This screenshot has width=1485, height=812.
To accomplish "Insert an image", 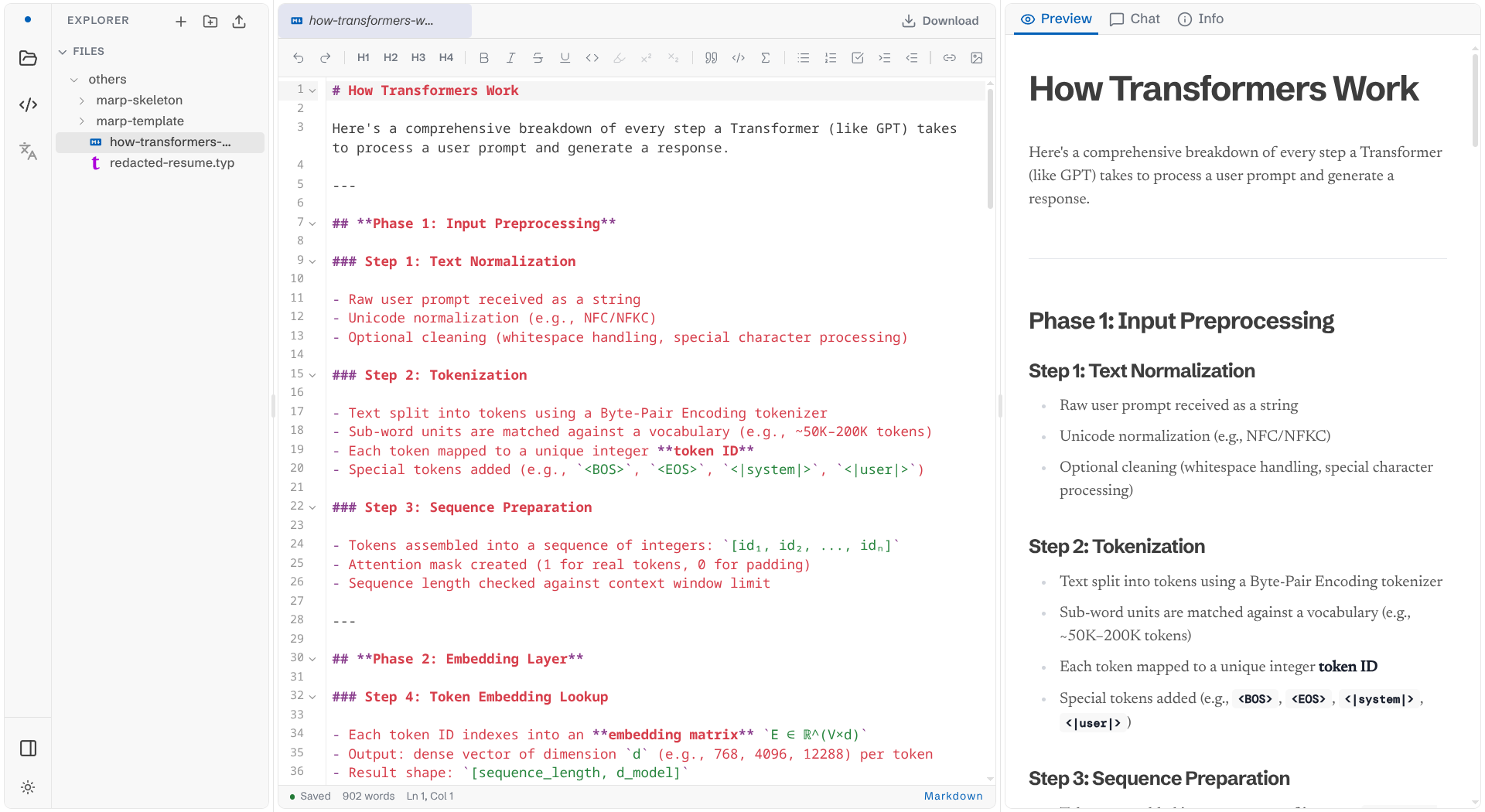I will tap(977, 58).
